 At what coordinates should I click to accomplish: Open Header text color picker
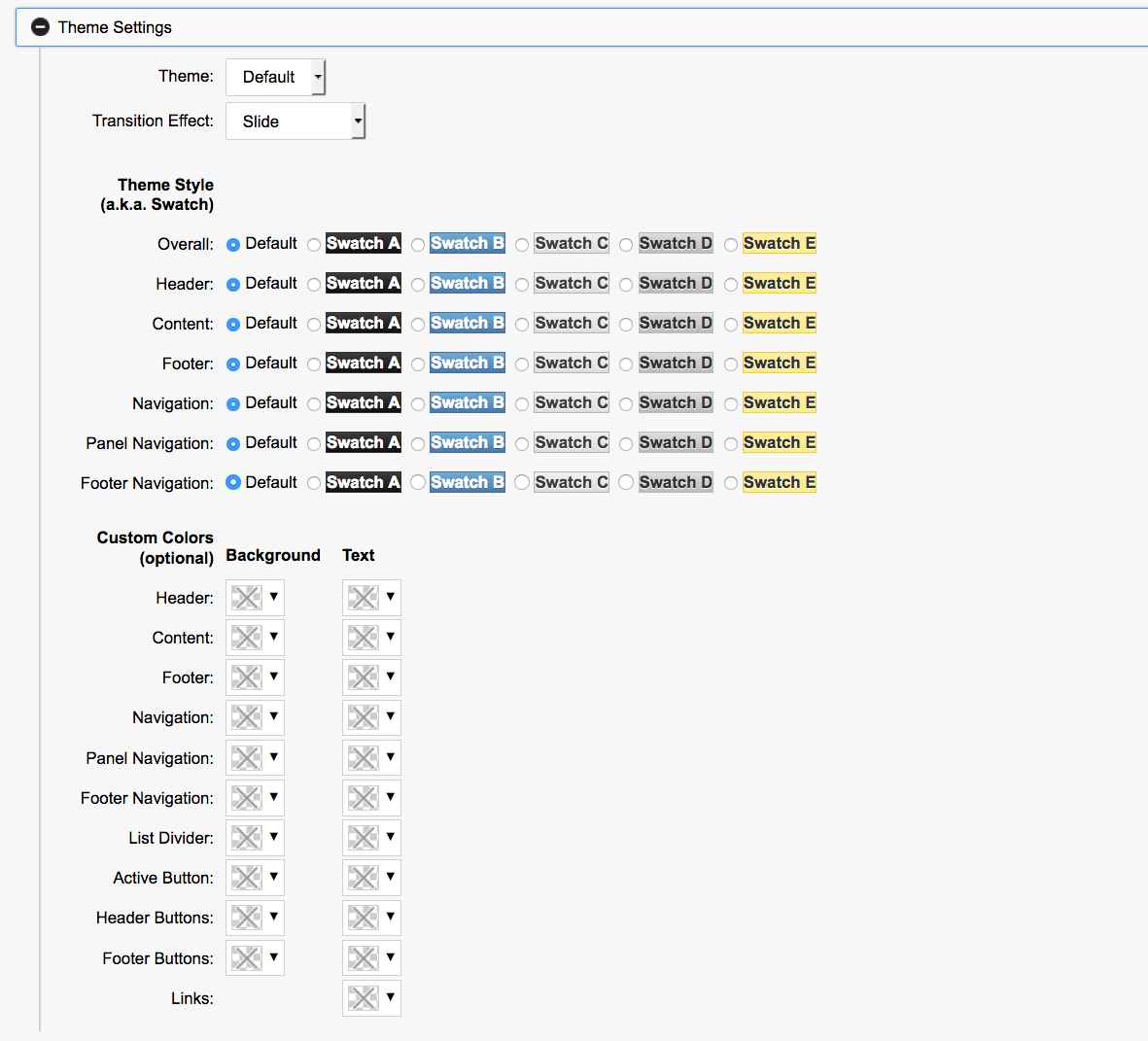tap(371, 598)
